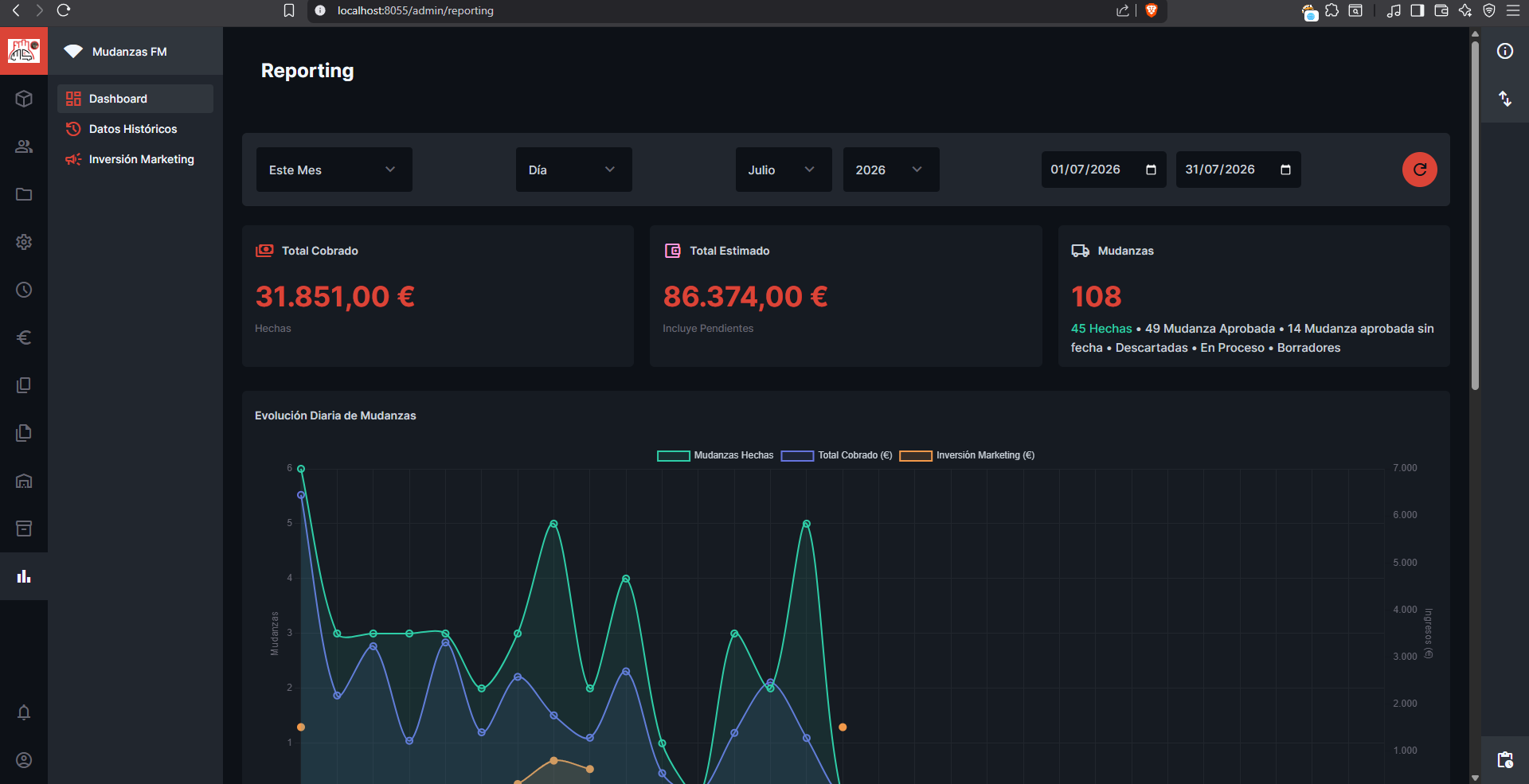Click the browser bookmark icon
1529x784 pixels.
(x=289, y=10)
